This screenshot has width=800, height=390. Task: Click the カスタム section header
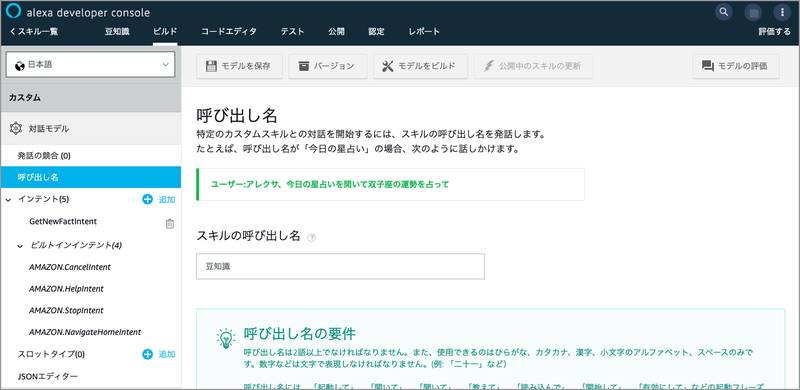point(91,97)
